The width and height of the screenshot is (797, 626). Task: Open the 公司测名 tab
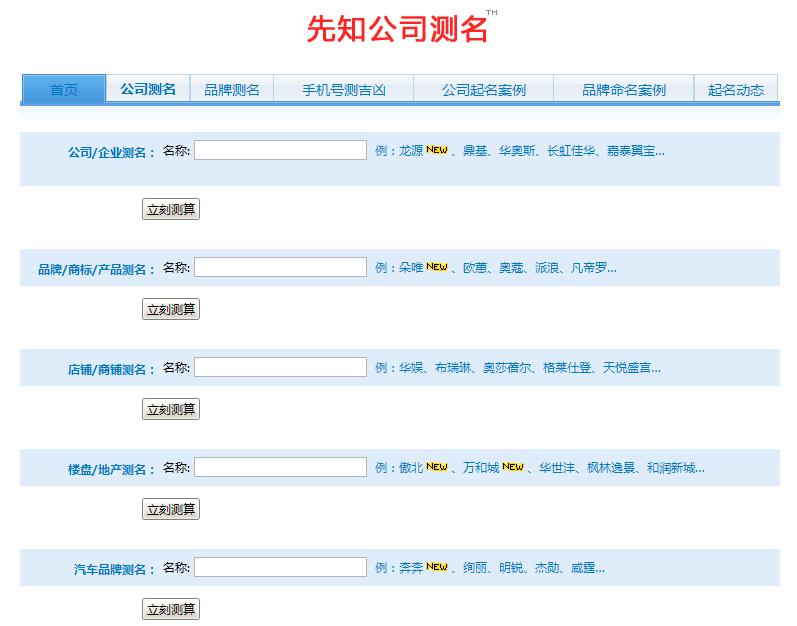click(x=148, y=89)
